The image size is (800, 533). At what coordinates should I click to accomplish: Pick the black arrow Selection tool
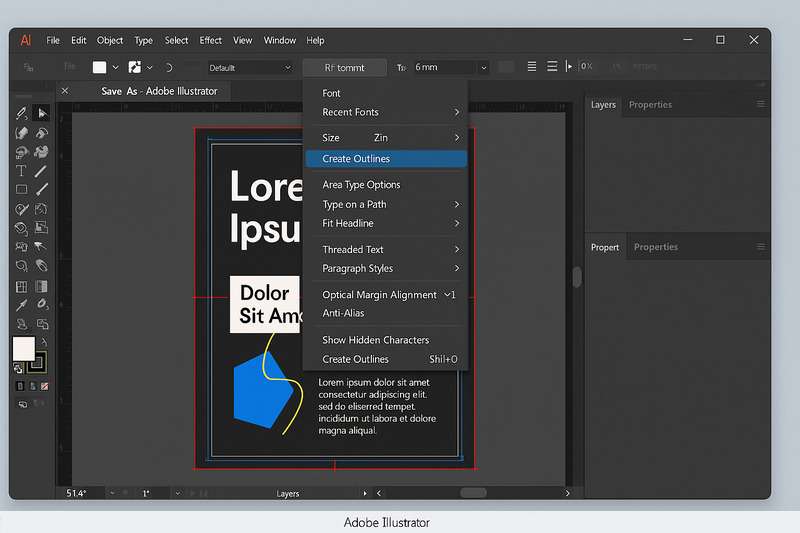[x=41, y=113]
